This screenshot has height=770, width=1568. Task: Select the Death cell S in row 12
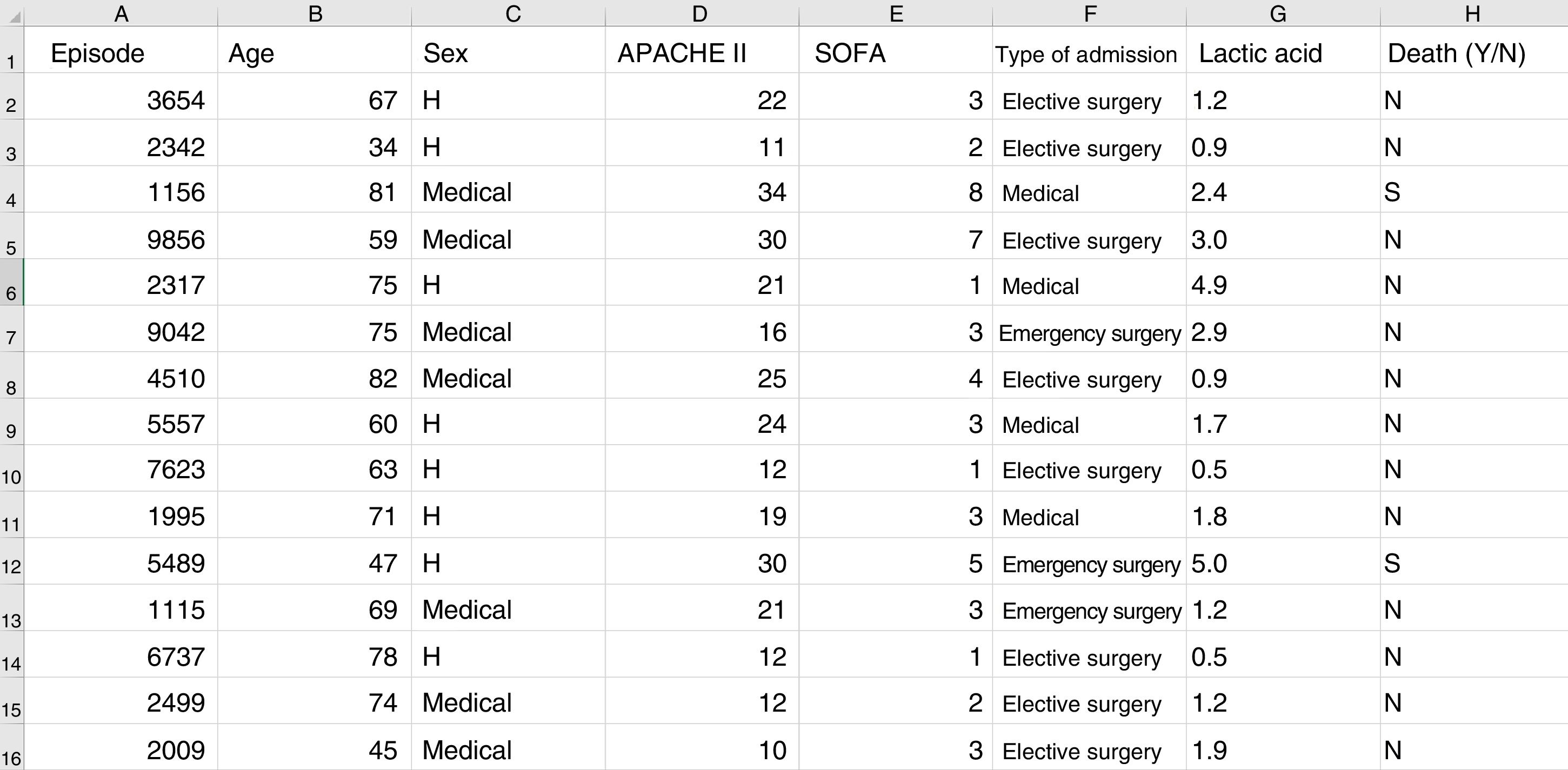(1472, 564)
